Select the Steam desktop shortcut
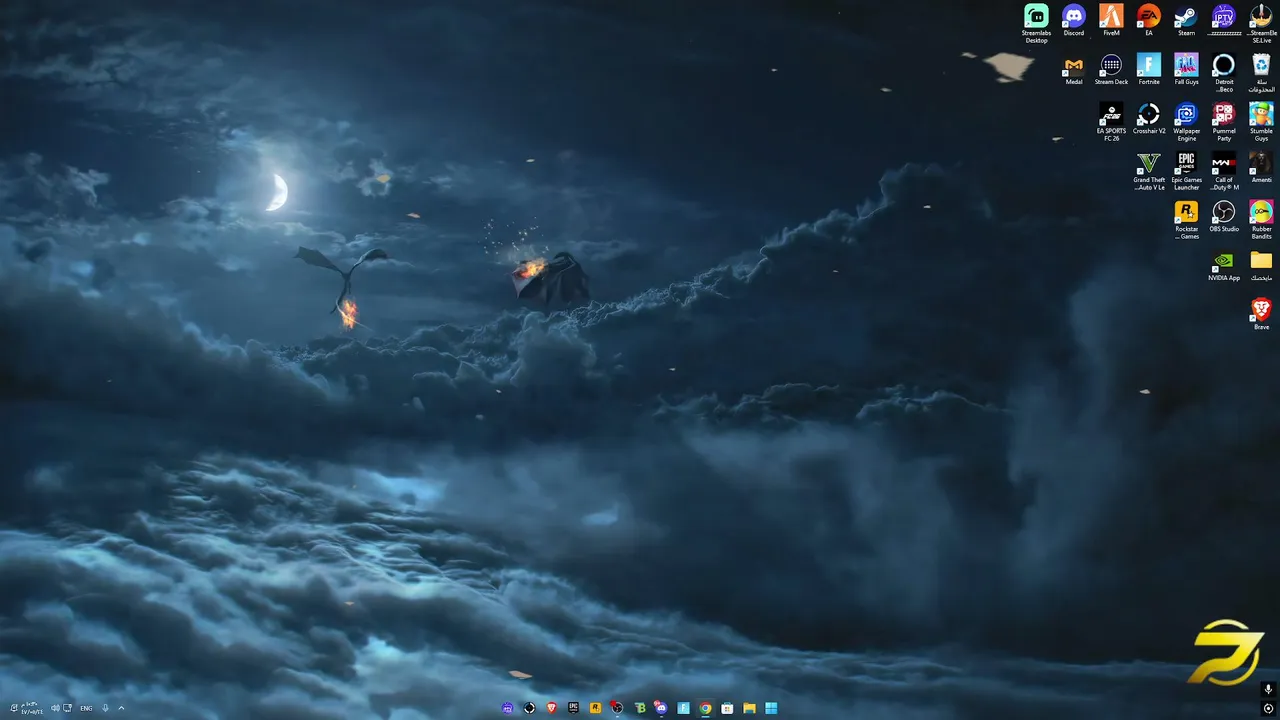Screen dimensions: 1280x720 pyautogui.click(x=1186, y=21)
